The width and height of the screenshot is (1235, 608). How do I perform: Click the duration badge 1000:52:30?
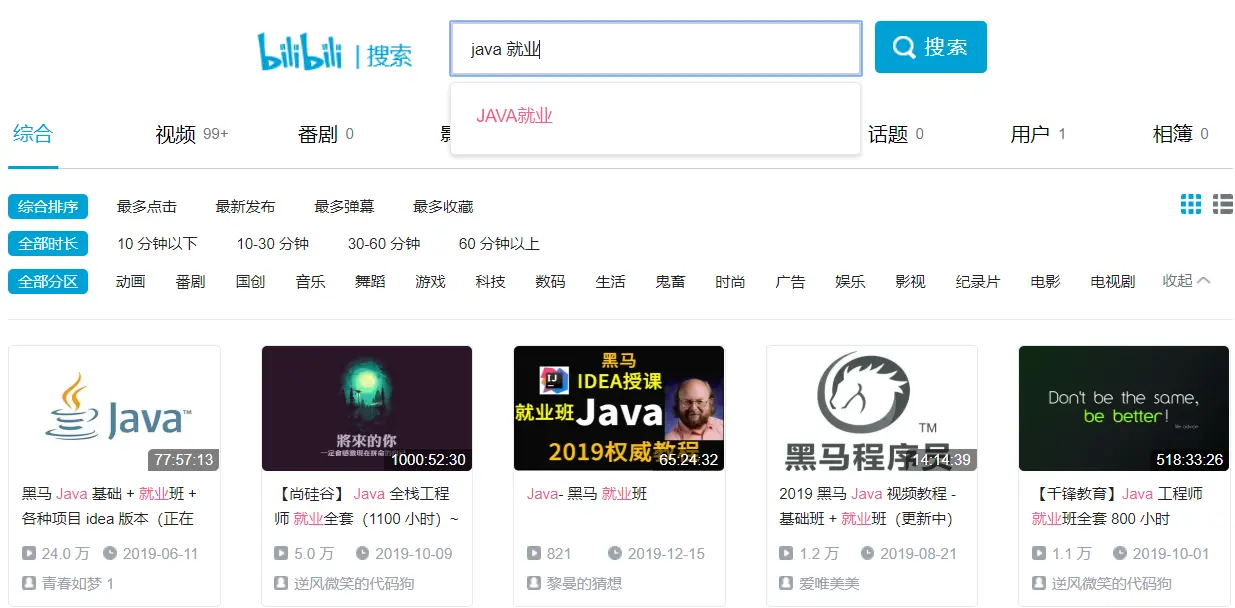tap(429, 460)
